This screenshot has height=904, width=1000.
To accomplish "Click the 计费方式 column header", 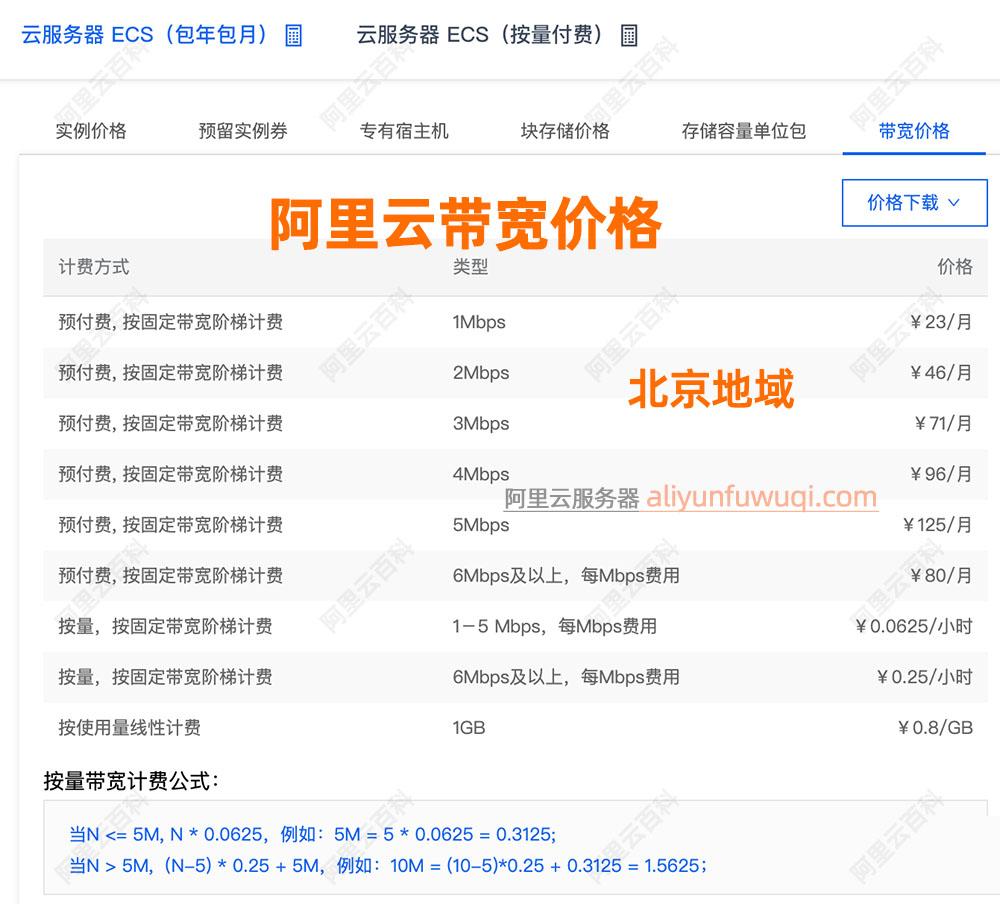I will (94, 267).
